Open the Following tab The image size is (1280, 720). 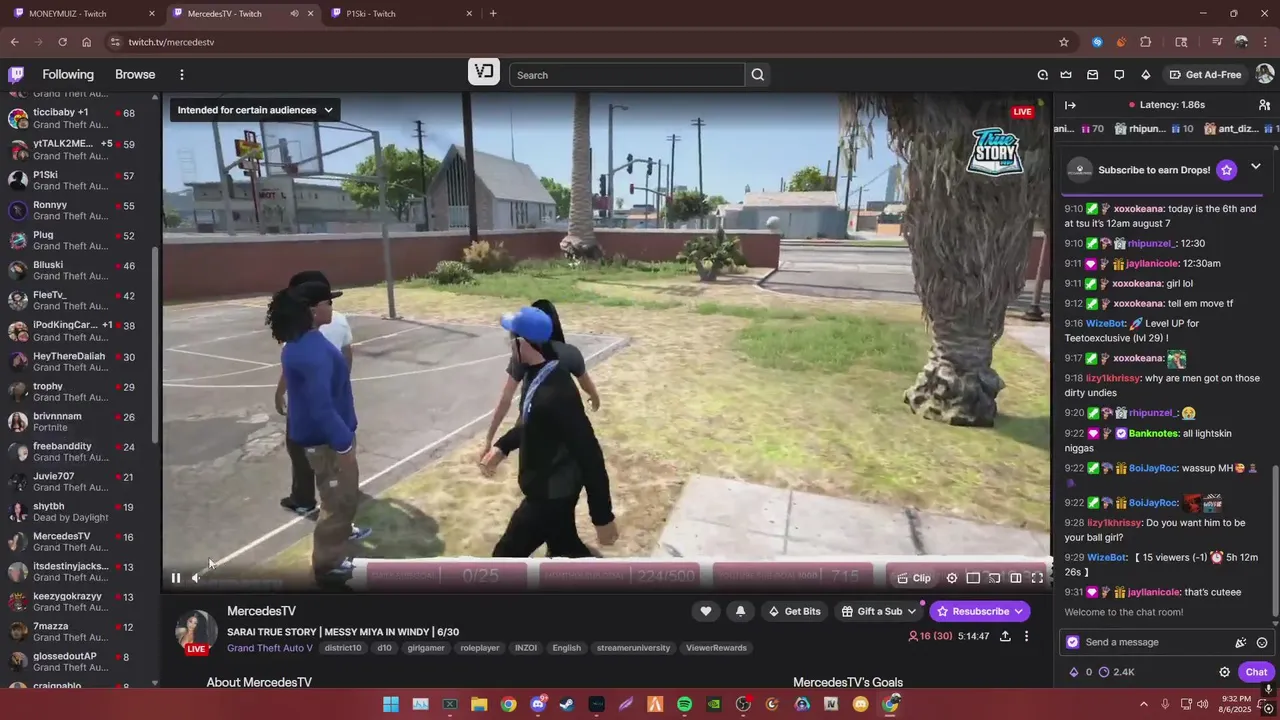tap(68, 75)
